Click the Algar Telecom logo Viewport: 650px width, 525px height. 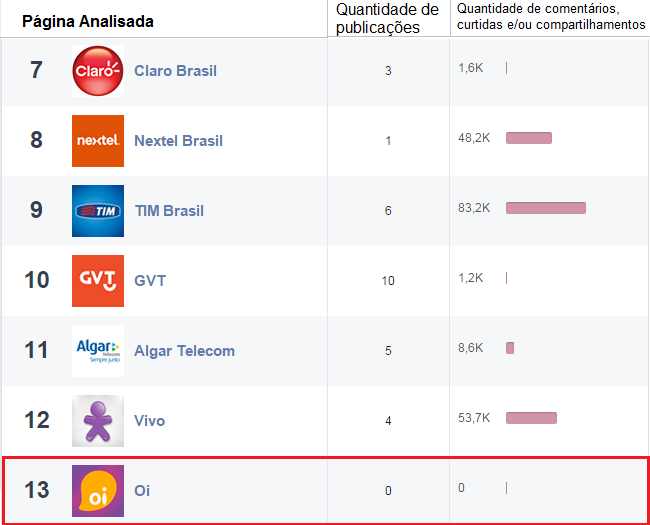[x=98, y=350]
